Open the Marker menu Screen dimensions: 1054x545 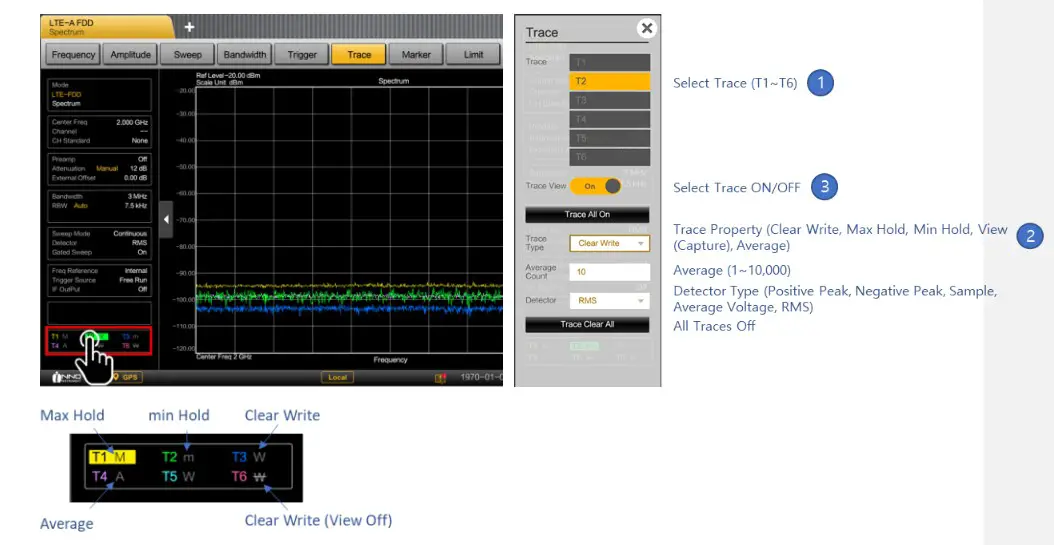point(416,54)
